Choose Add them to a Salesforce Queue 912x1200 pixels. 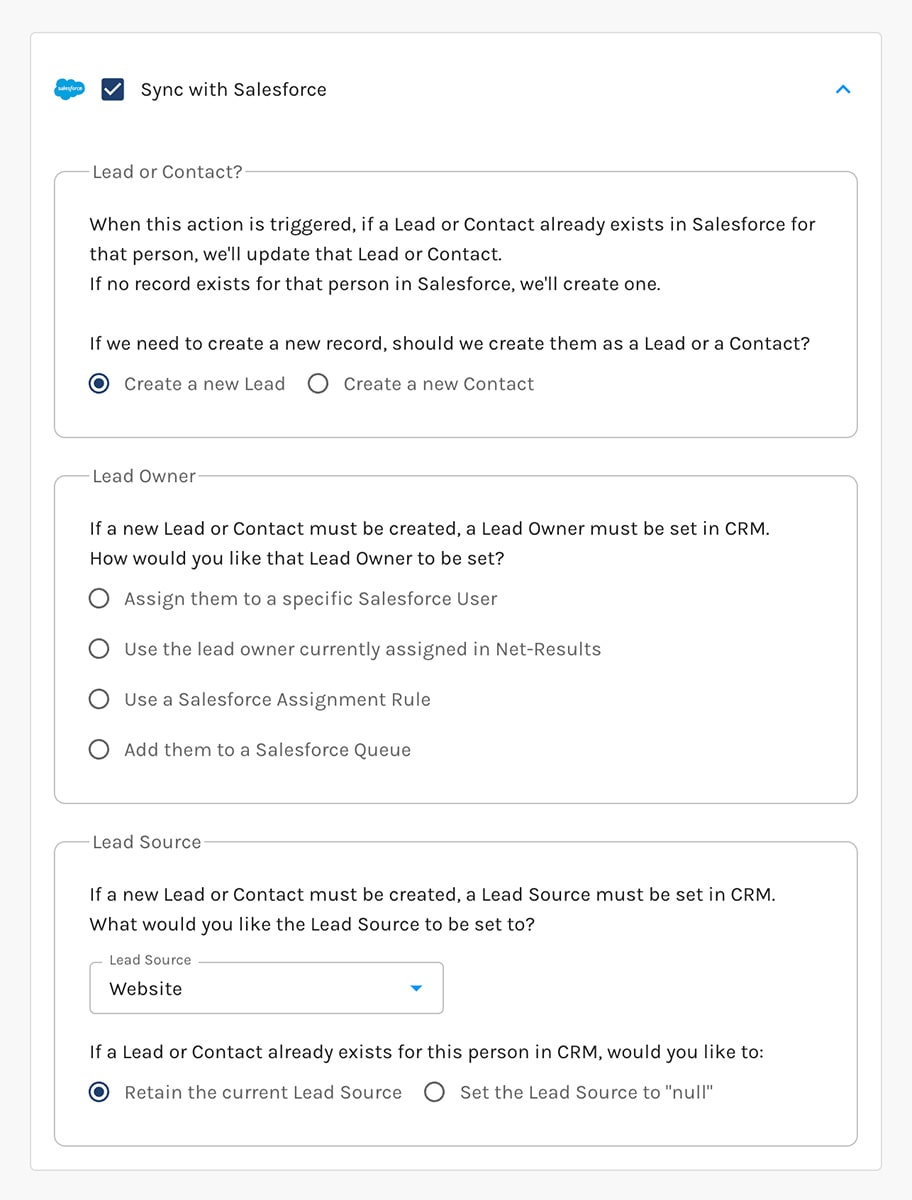[x=99, y=750]
